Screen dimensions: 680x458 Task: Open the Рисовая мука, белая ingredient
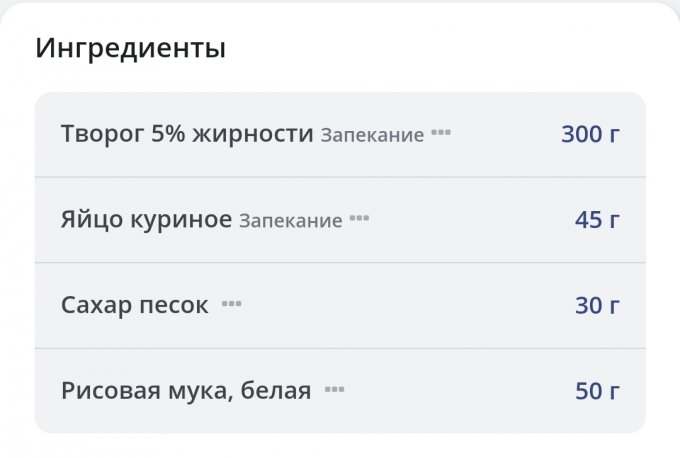pyautogui.click(x=186, y=391)
